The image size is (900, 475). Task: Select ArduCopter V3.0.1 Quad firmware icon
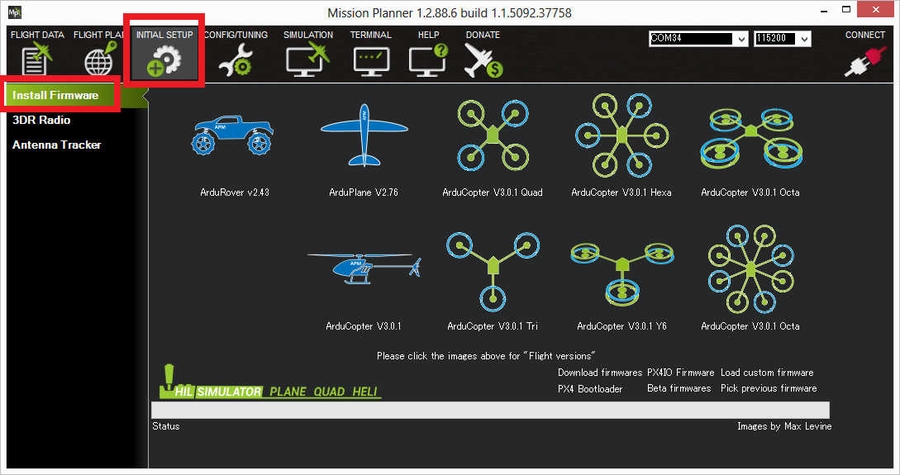coord(492,135)
